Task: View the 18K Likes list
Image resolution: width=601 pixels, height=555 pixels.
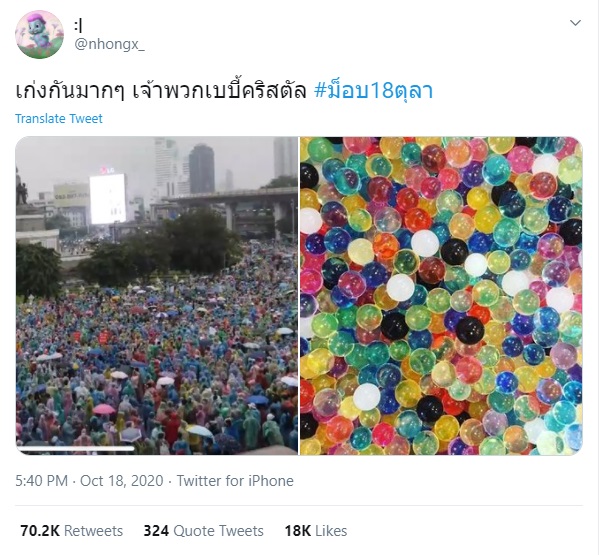Action: tap(316, 531)
